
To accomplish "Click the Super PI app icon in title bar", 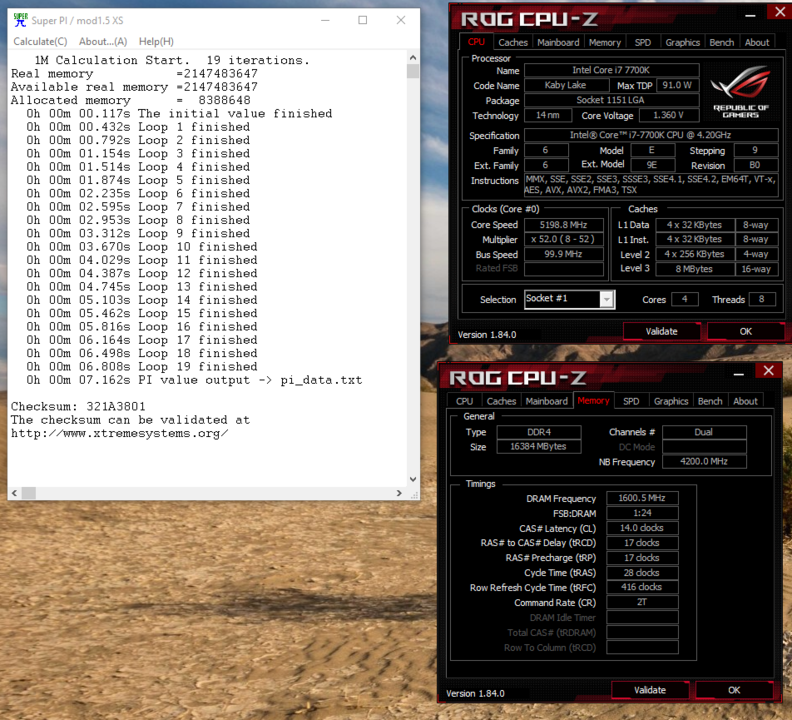I will (x=20, y=20).
